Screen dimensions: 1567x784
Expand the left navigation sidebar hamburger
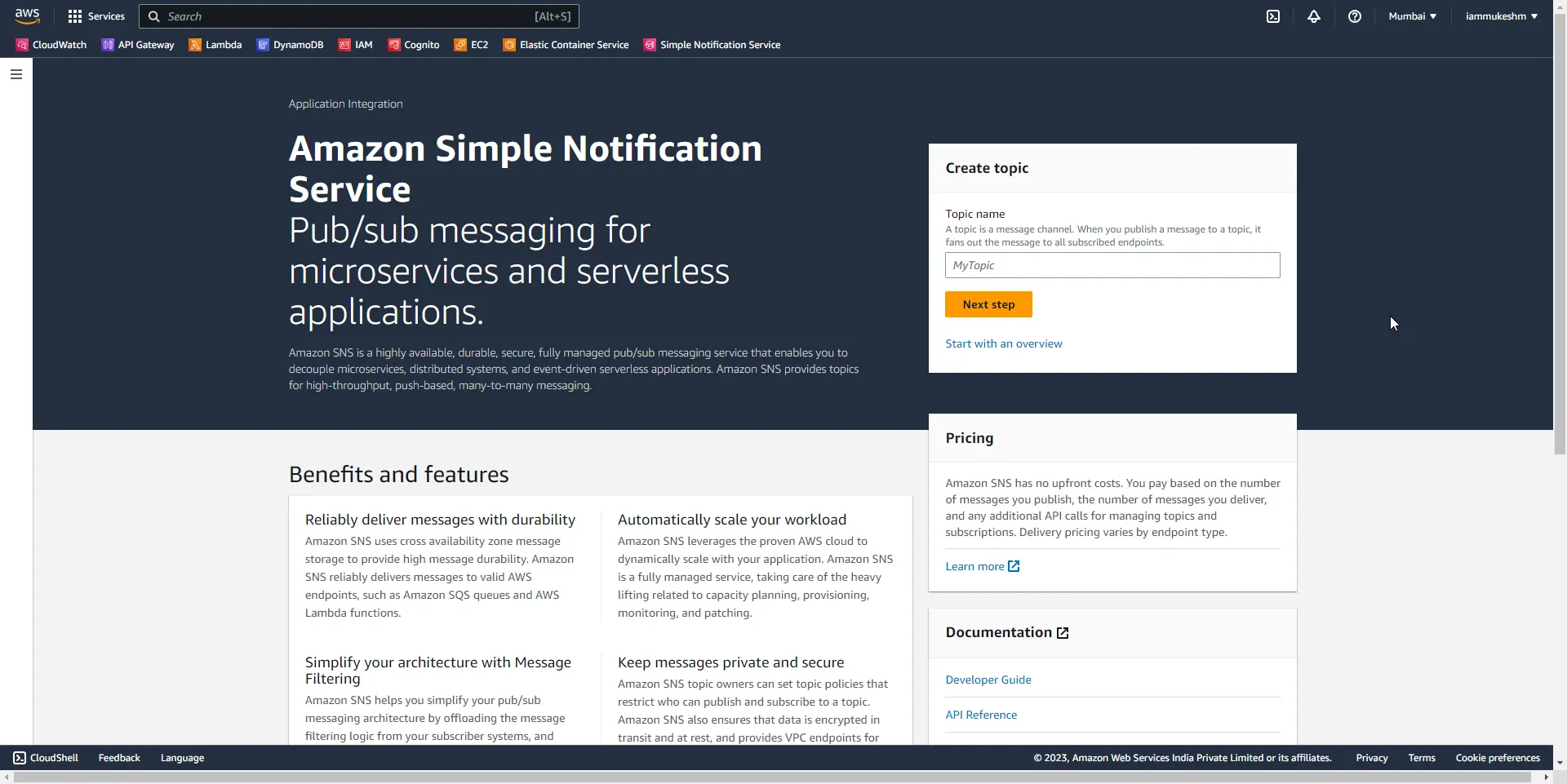(x=16, y=74)
